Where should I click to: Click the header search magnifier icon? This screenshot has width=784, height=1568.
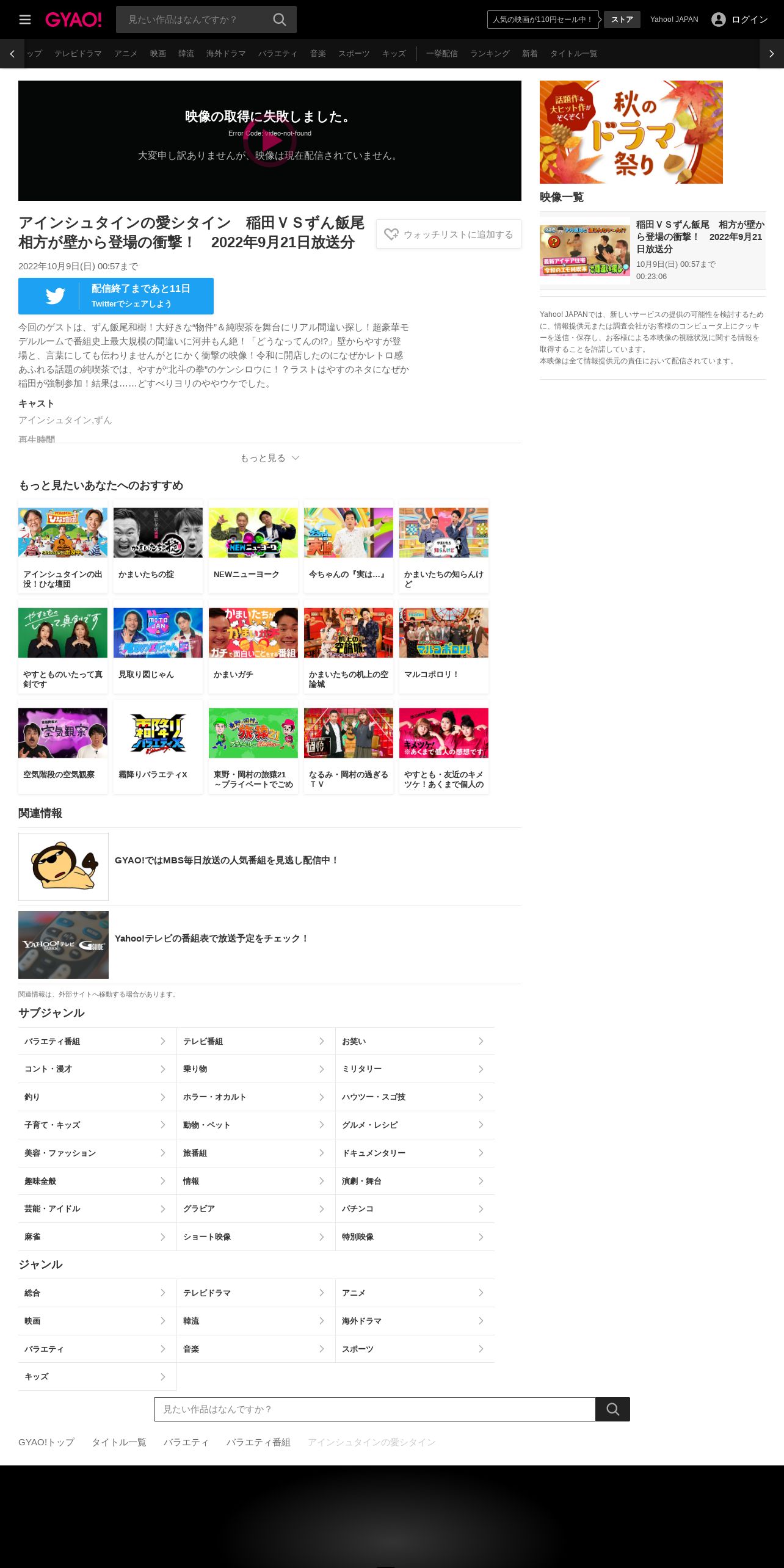point(280,20)
